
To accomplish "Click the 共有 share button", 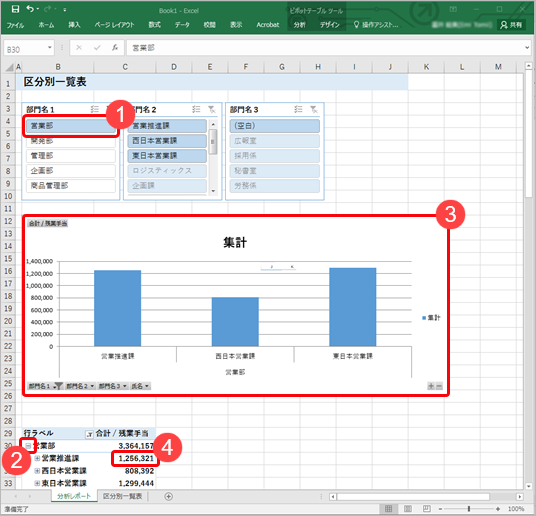I will [511, 25].
